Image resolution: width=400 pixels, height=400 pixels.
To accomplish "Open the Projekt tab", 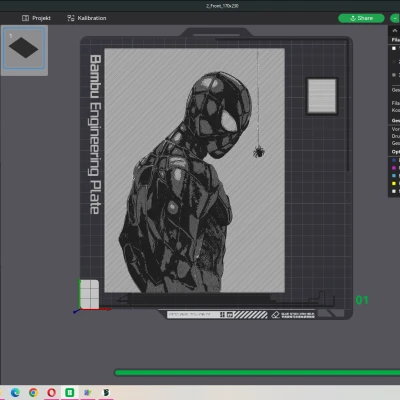I will click(x=36, y=18).
